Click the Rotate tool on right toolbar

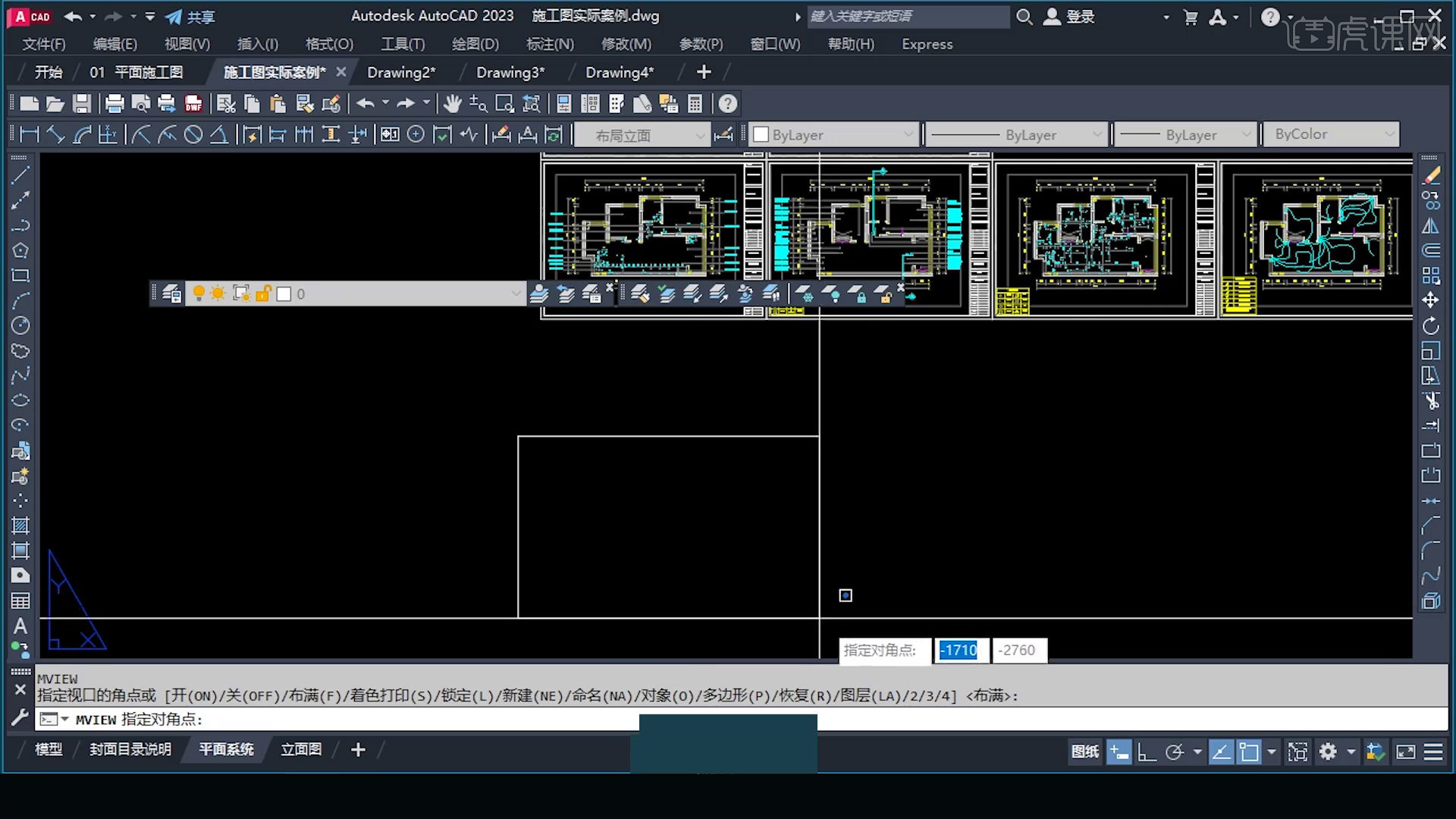pos(1430,326)
